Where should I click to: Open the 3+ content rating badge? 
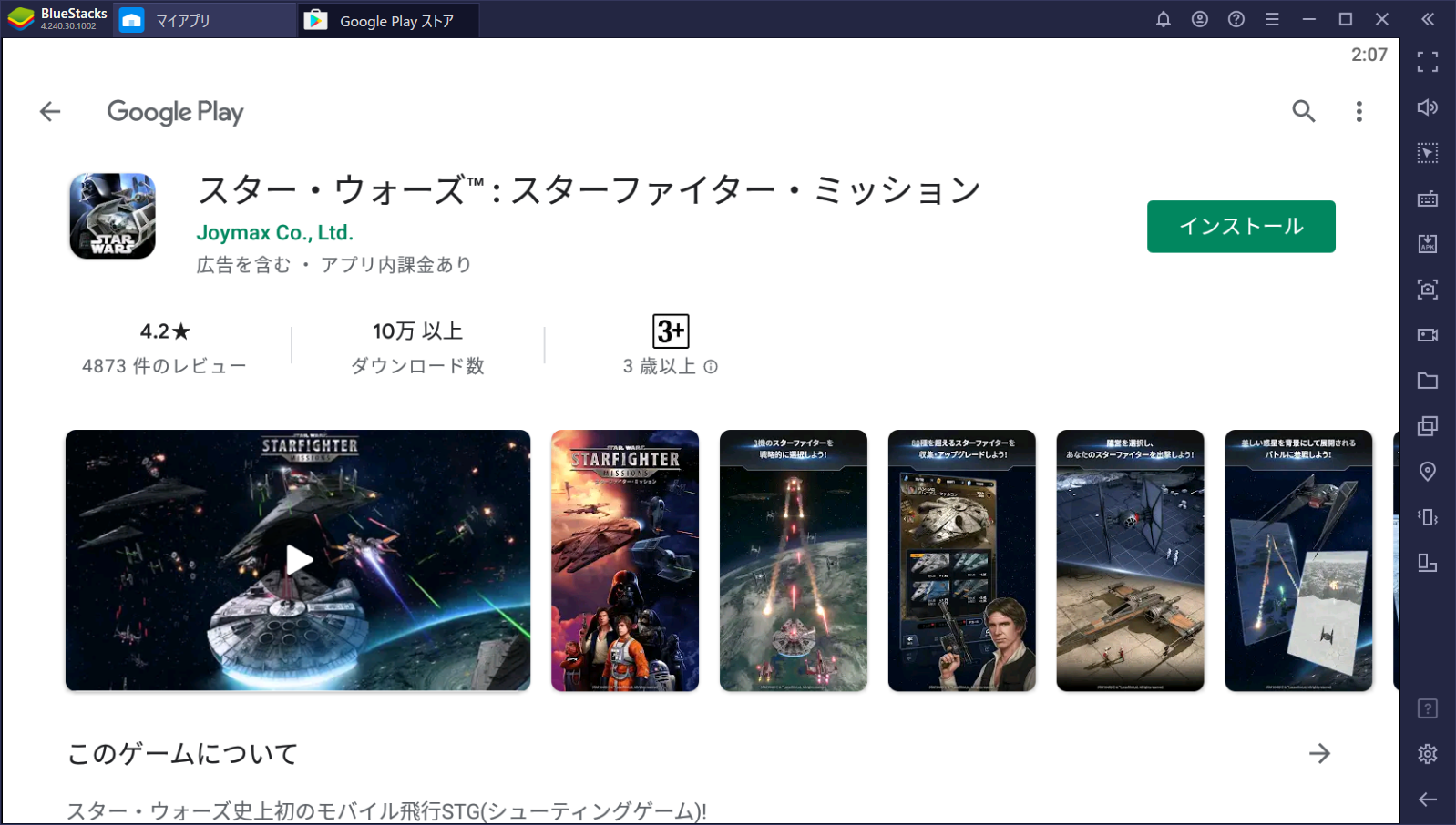[x=671, y=331]
